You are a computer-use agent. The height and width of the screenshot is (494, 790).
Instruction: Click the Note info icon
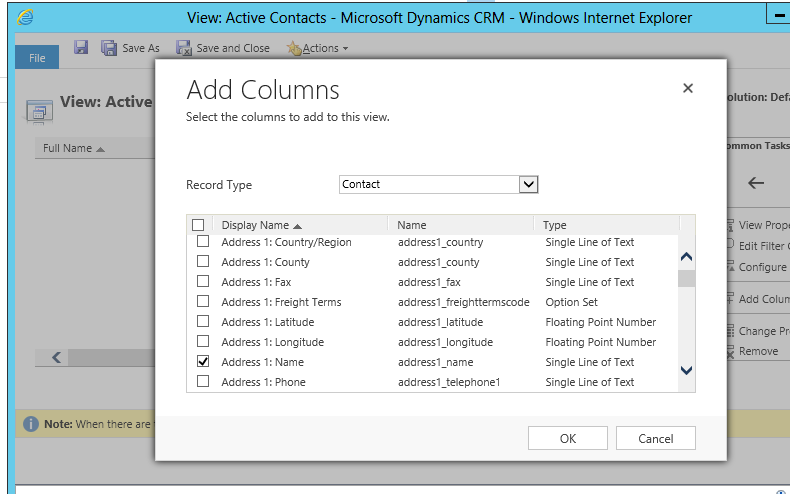point(31,424)
